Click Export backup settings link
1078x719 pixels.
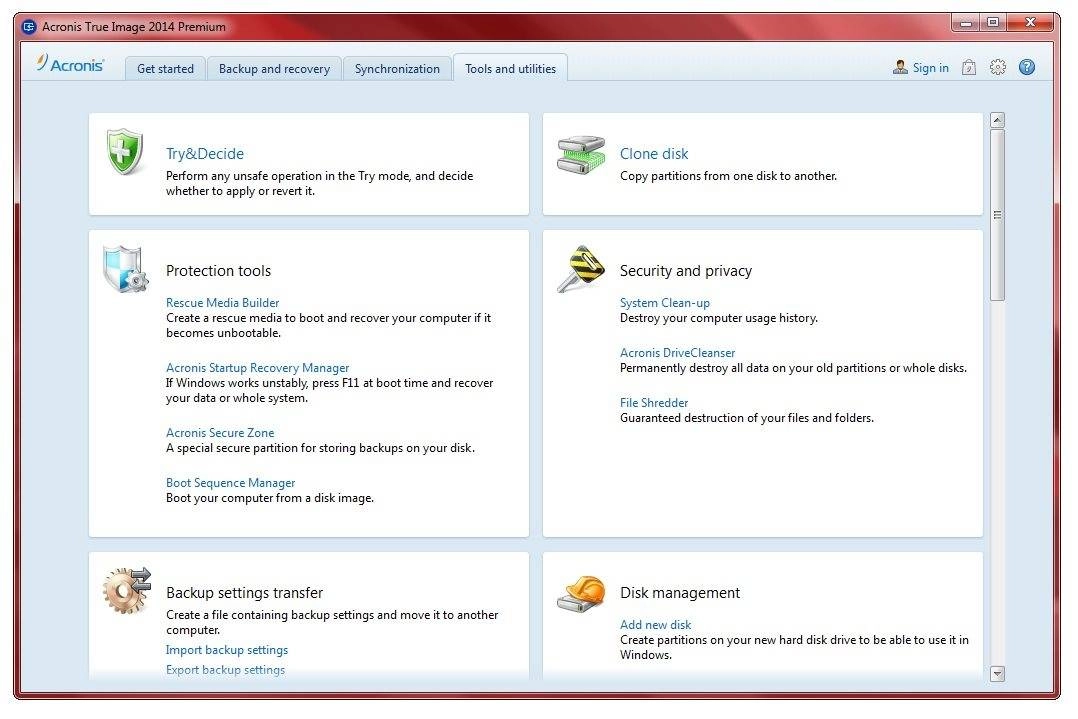pos(225,670)
